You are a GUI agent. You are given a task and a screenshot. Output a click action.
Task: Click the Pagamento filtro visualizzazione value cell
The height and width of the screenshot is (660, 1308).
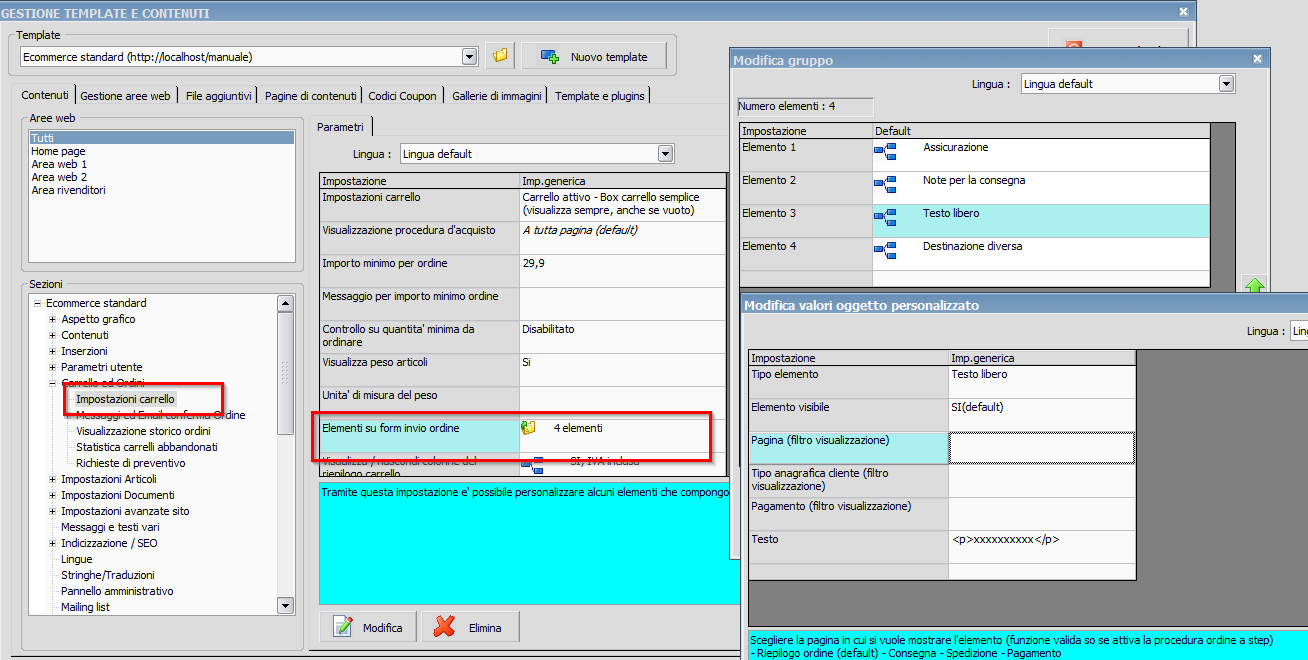click(x=1042, y=513)
